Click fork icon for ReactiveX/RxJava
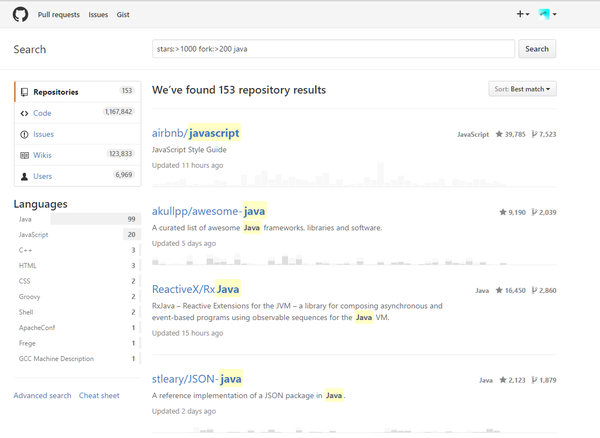The width and height of the screenshot is (600, 438). point(534,290)
